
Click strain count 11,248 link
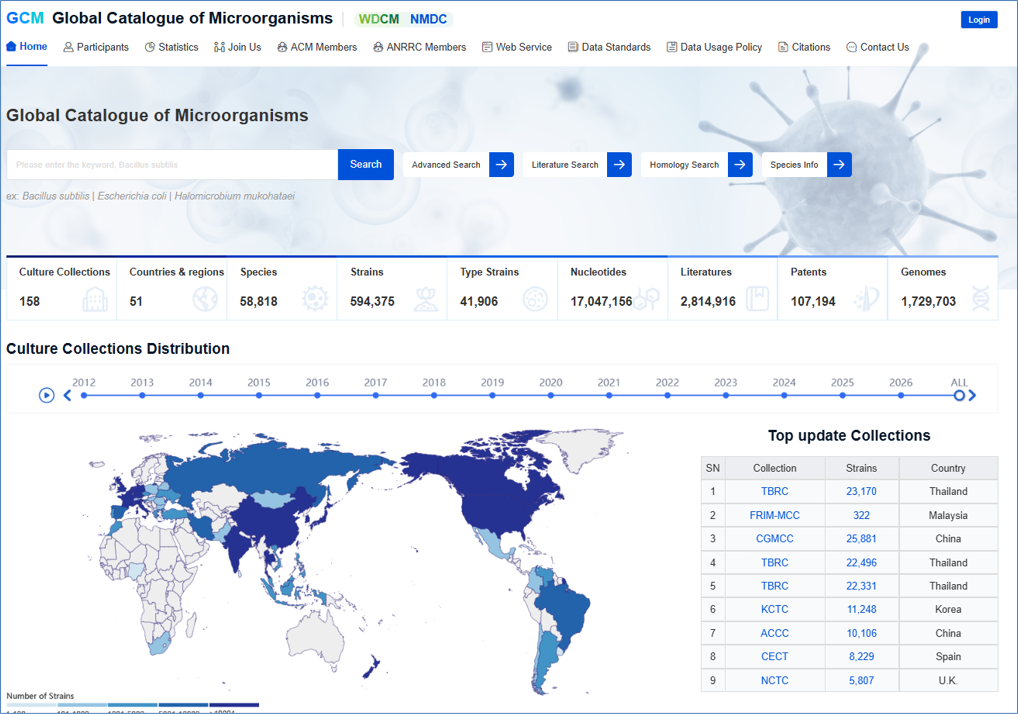861,609
